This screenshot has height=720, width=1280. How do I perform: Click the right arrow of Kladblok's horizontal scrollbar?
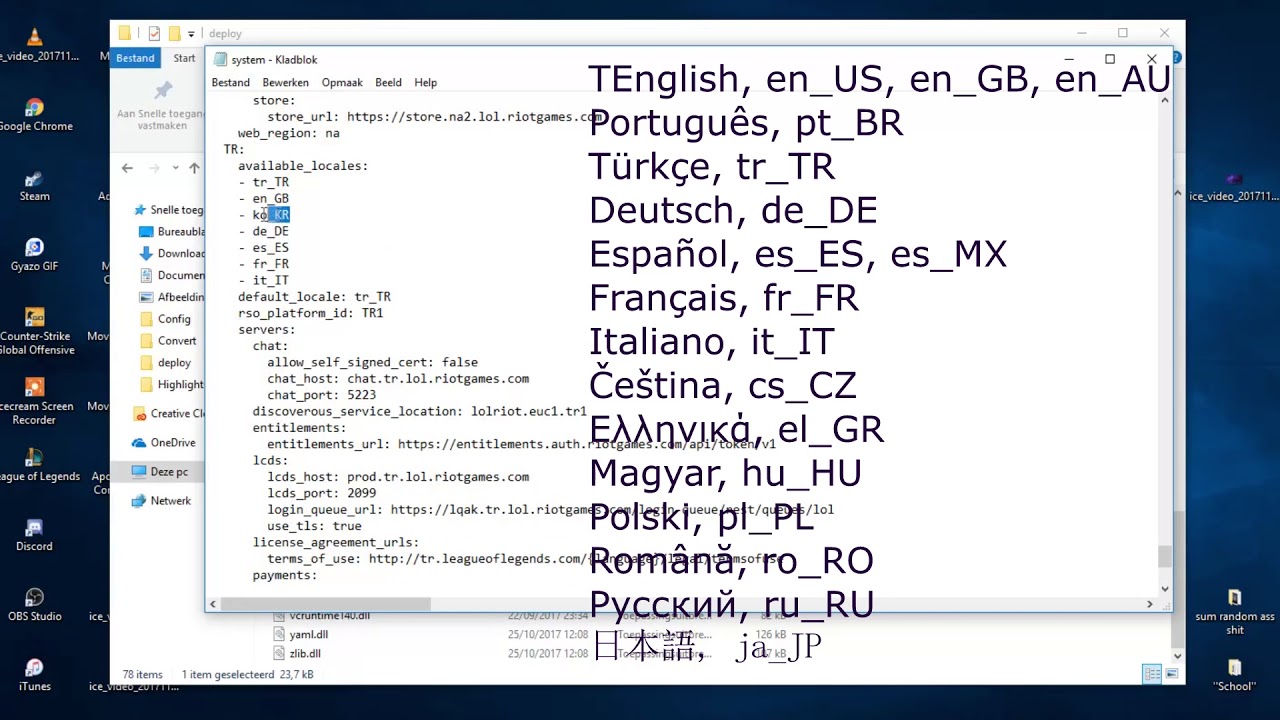click(x=1149, y=604)
